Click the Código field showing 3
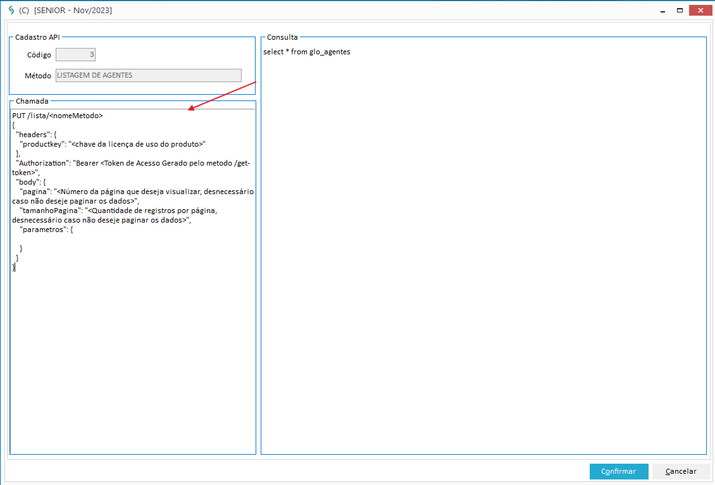Viewport: 715px width, 485px height. pyautogui.click(x=76, y=55)
